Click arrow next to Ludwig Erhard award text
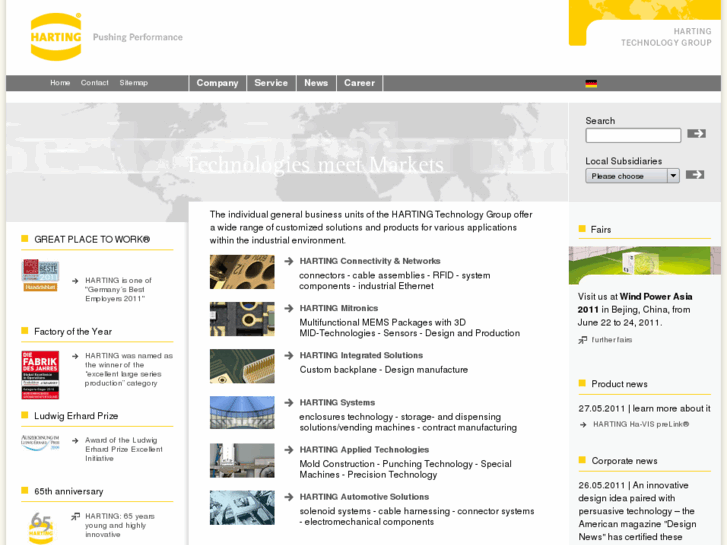This screenshot has width=727, height=545. [x=75, y=440]
